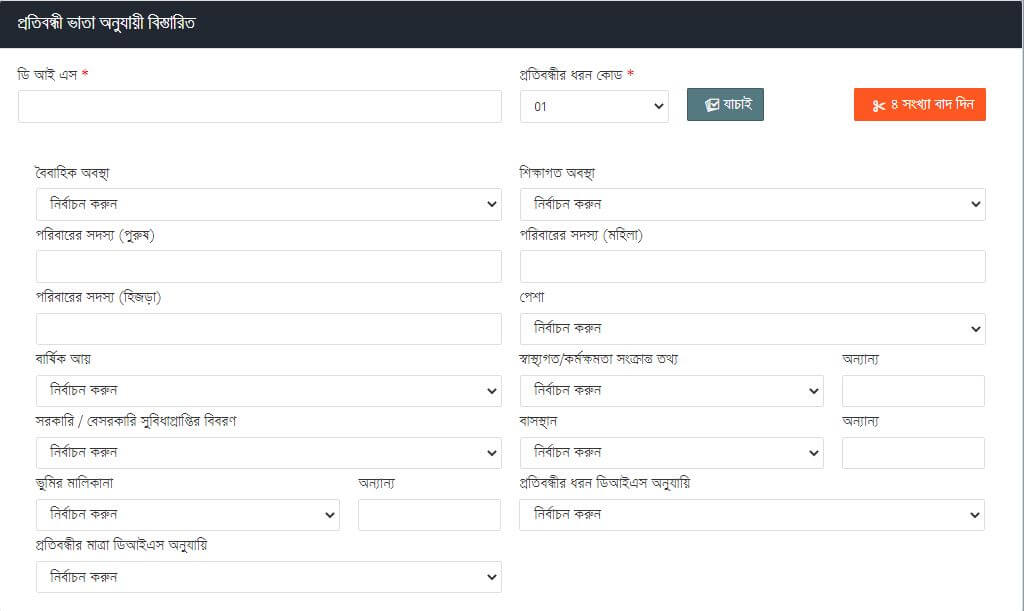Open the প্রতিবন্ধীর ধরন কোড dropdown showing 01
Screen dimensions: 1024x611
click(x=594, y=106)
